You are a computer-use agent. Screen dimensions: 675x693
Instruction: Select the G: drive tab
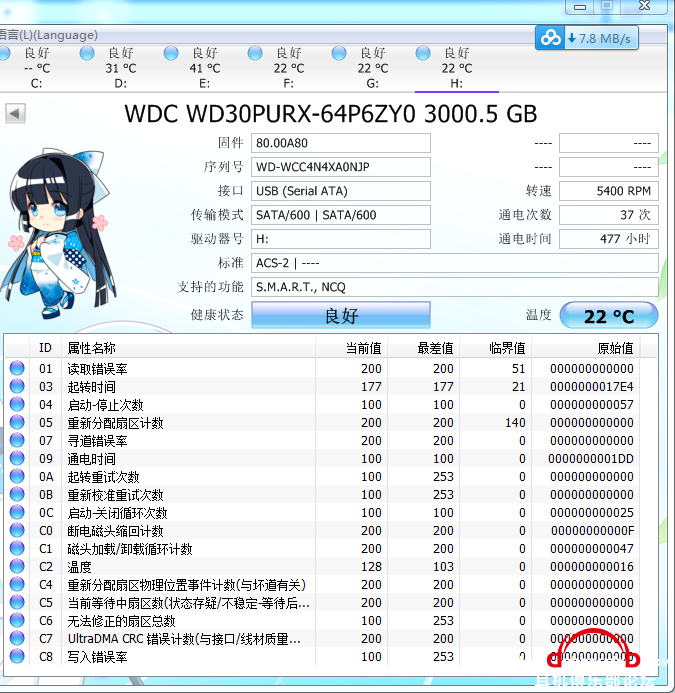373,68
